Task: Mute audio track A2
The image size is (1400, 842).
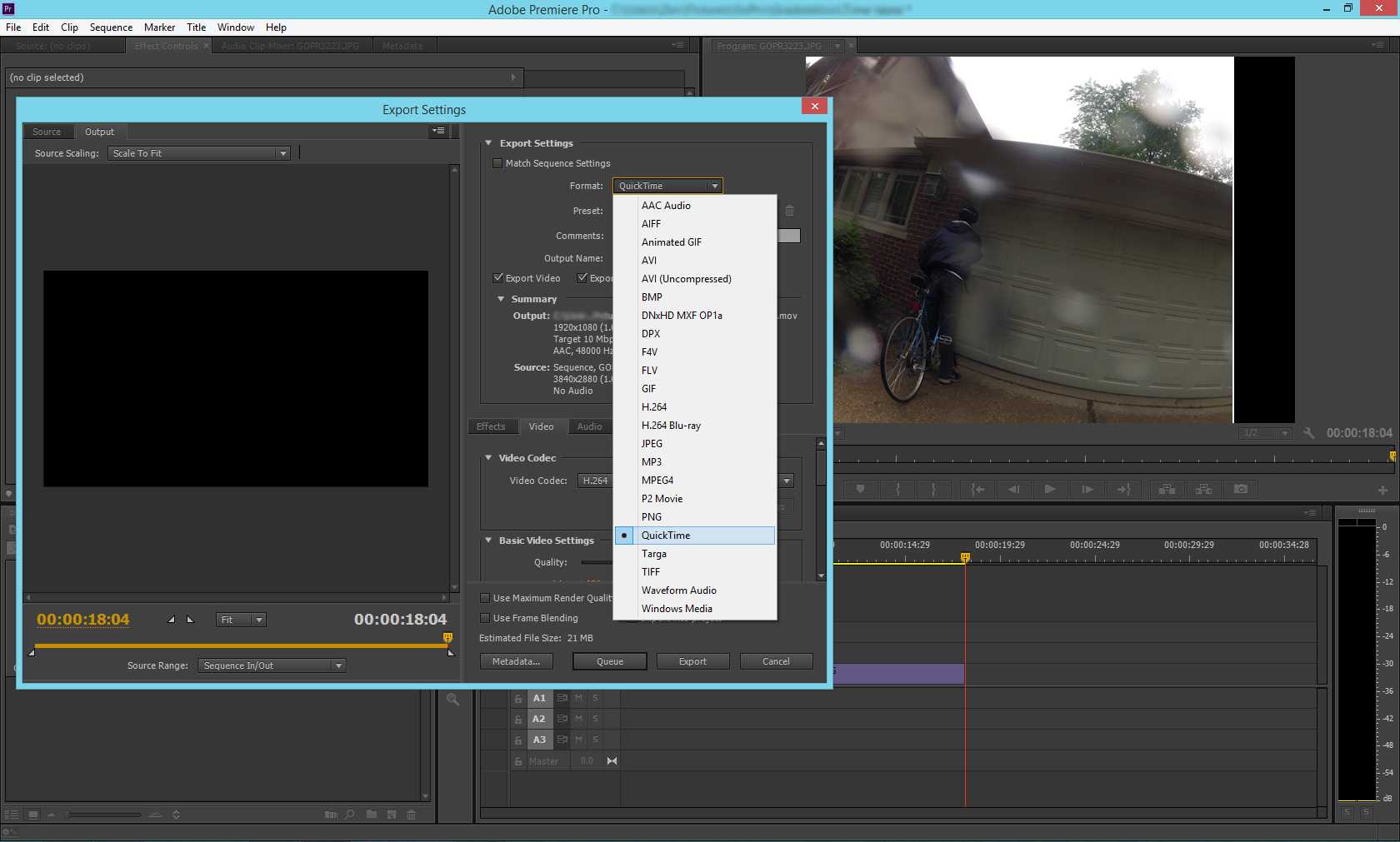Action: 578,719
